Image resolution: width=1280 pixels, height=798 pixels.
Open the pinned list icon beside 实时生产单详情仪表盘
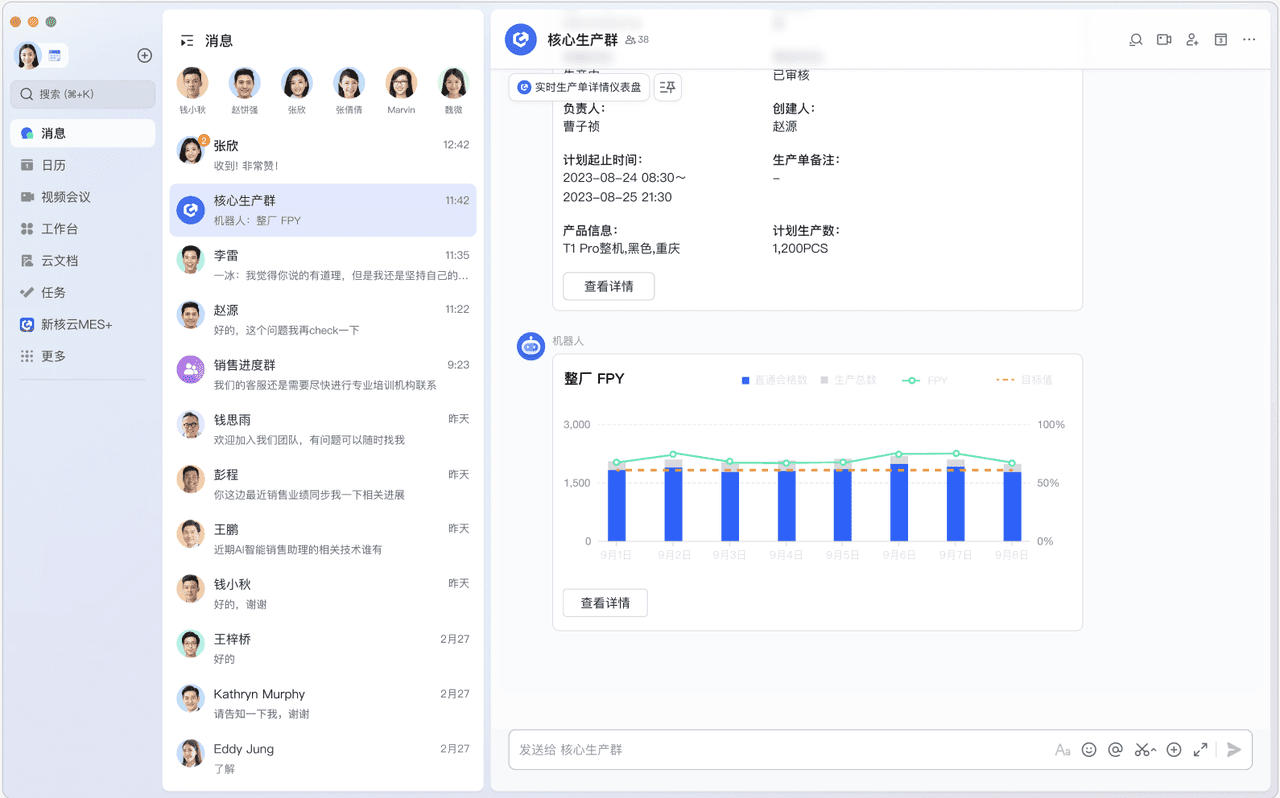point(668,87)
